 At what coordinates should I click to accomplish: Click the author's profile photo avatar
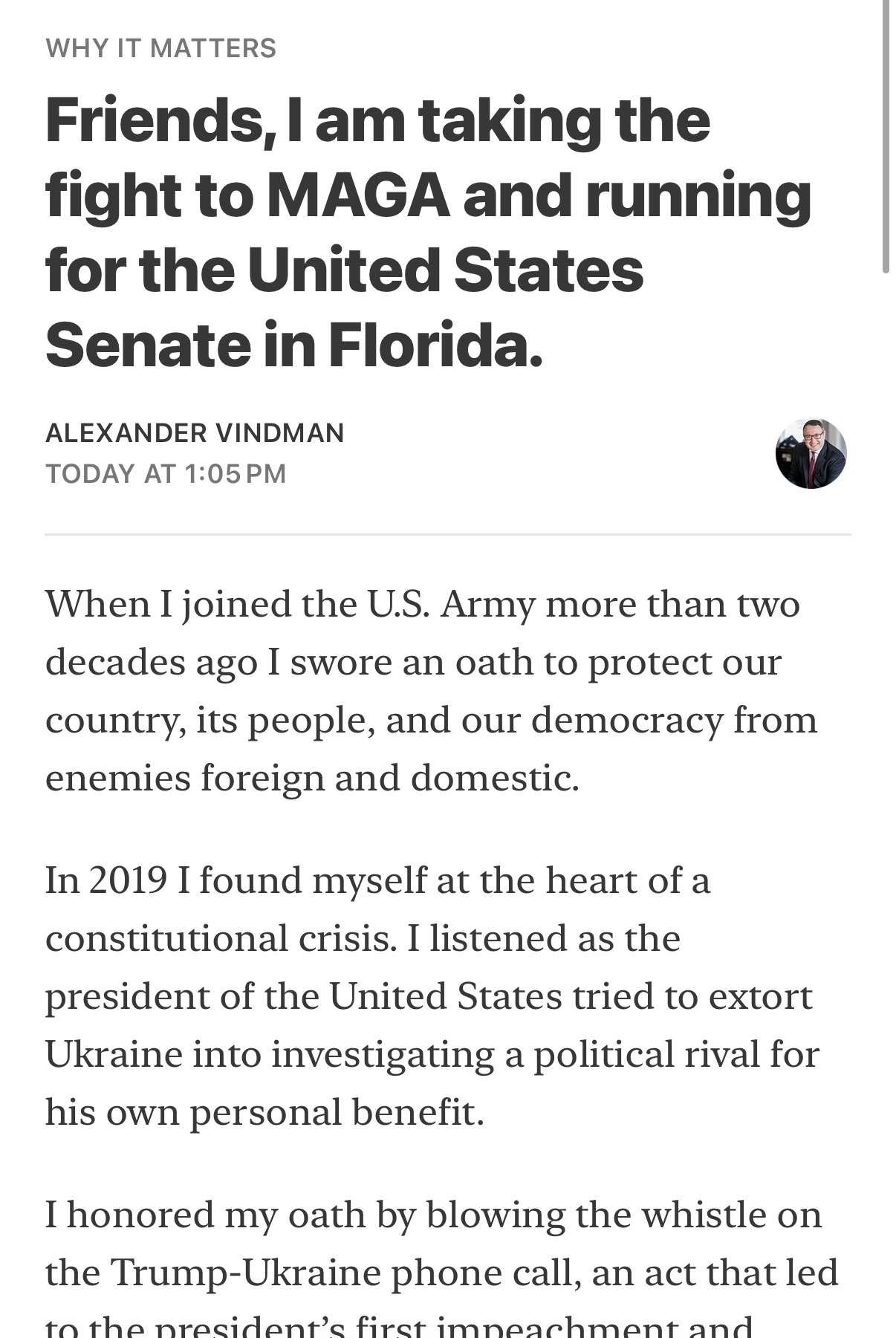(811, 453)
